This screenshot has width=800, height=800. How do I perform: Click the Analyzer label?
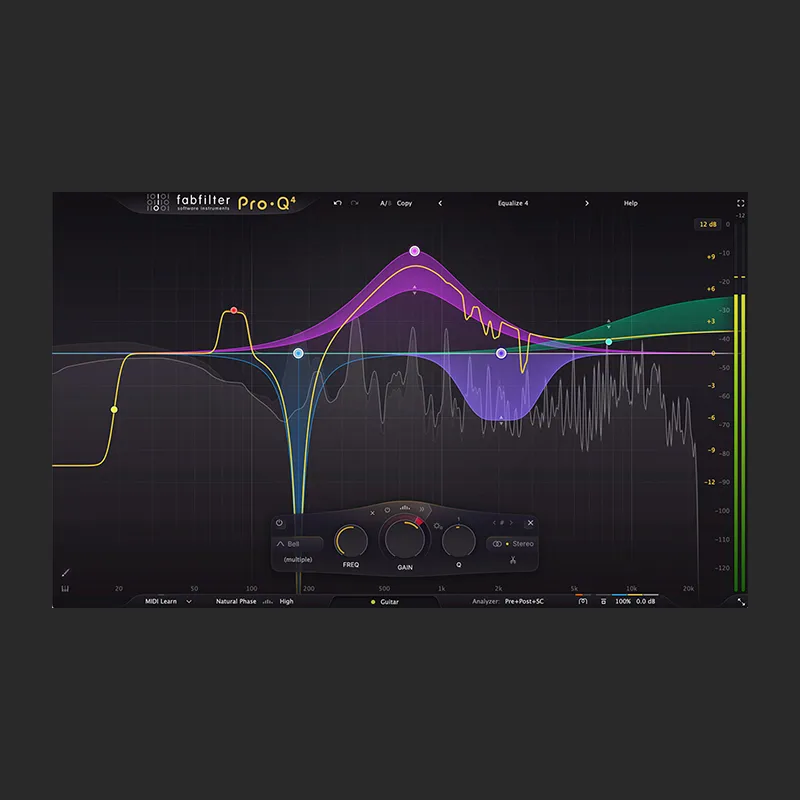point(486,602)
